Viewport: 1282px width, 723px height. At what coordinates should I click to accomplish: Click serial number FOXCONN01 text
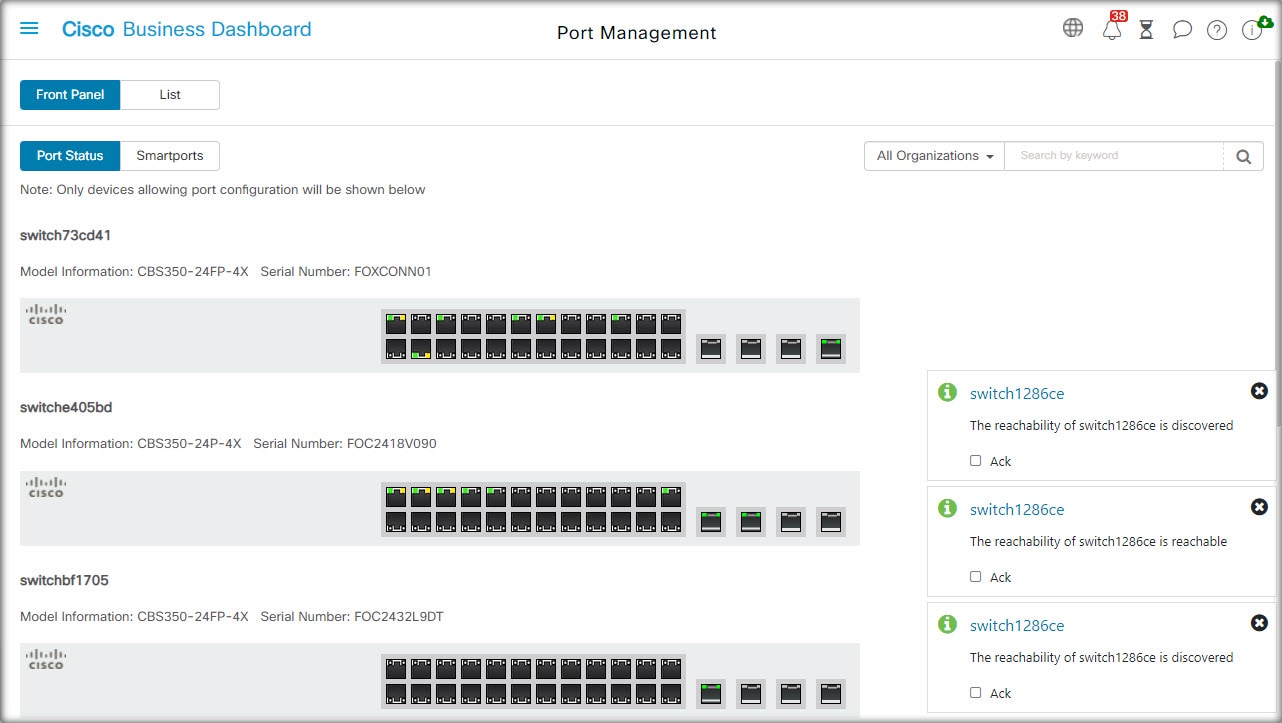click(393, 272)
